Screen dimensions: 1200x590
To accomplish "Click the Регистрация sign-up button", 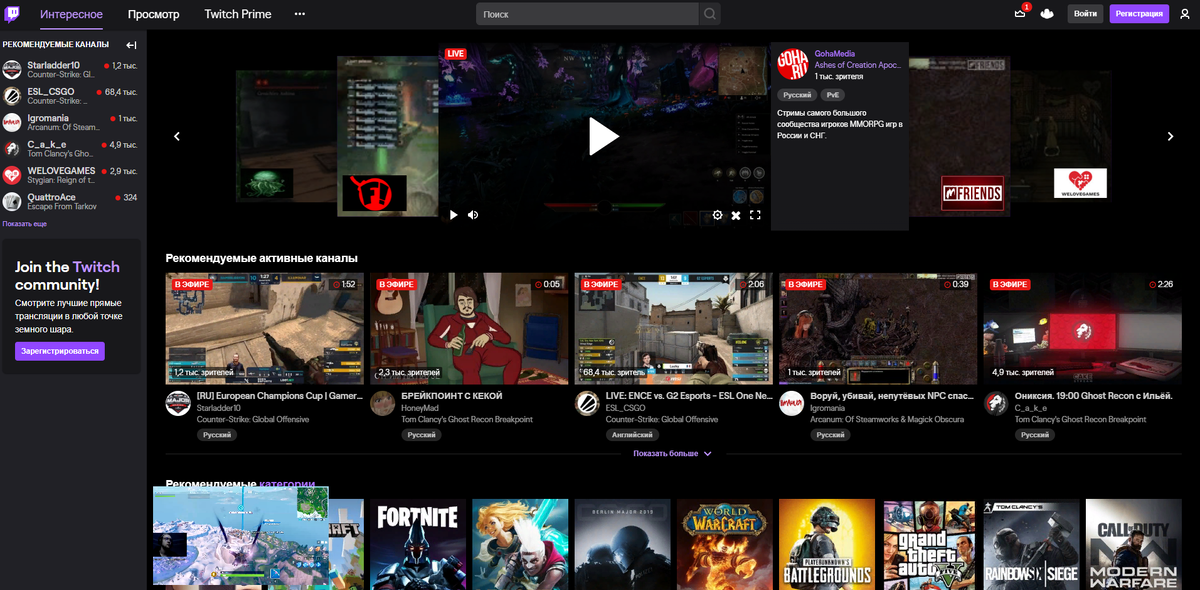I will (x=1139, y=14).
